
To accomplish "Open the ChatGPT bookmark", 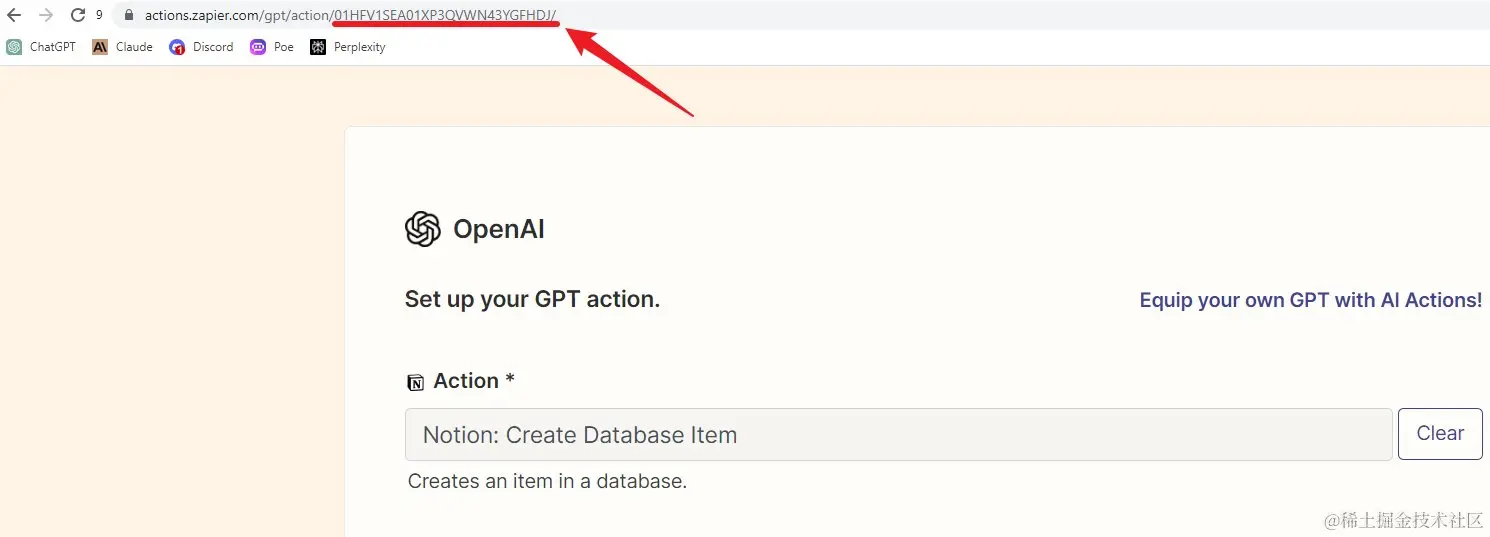I will tap(41, 47).
